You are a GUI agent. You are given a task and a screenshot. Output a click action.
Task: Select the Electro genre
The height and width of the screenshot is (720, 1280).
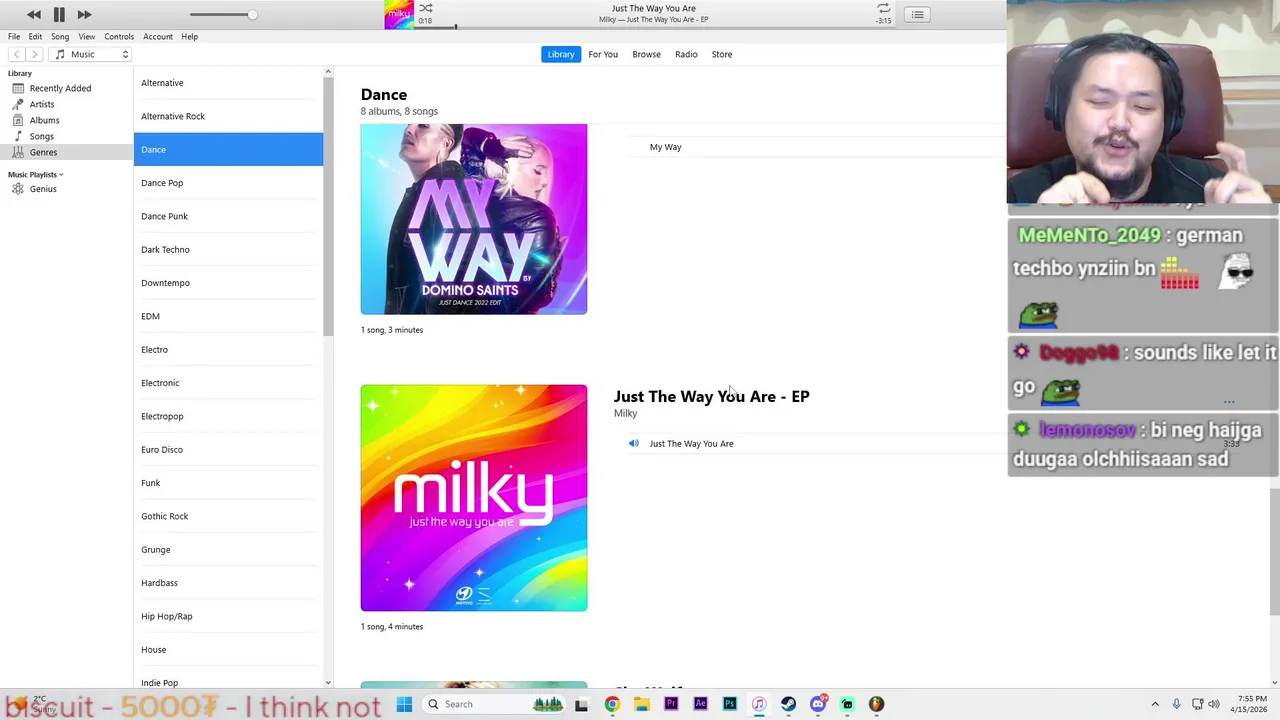coord(228,349)
